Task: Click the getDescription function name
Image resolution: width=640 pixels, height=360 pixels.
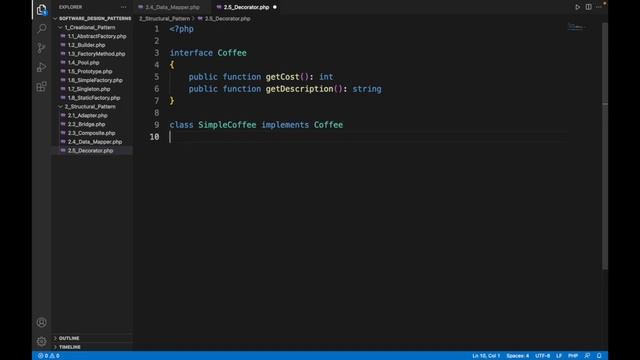Action: 299,89
